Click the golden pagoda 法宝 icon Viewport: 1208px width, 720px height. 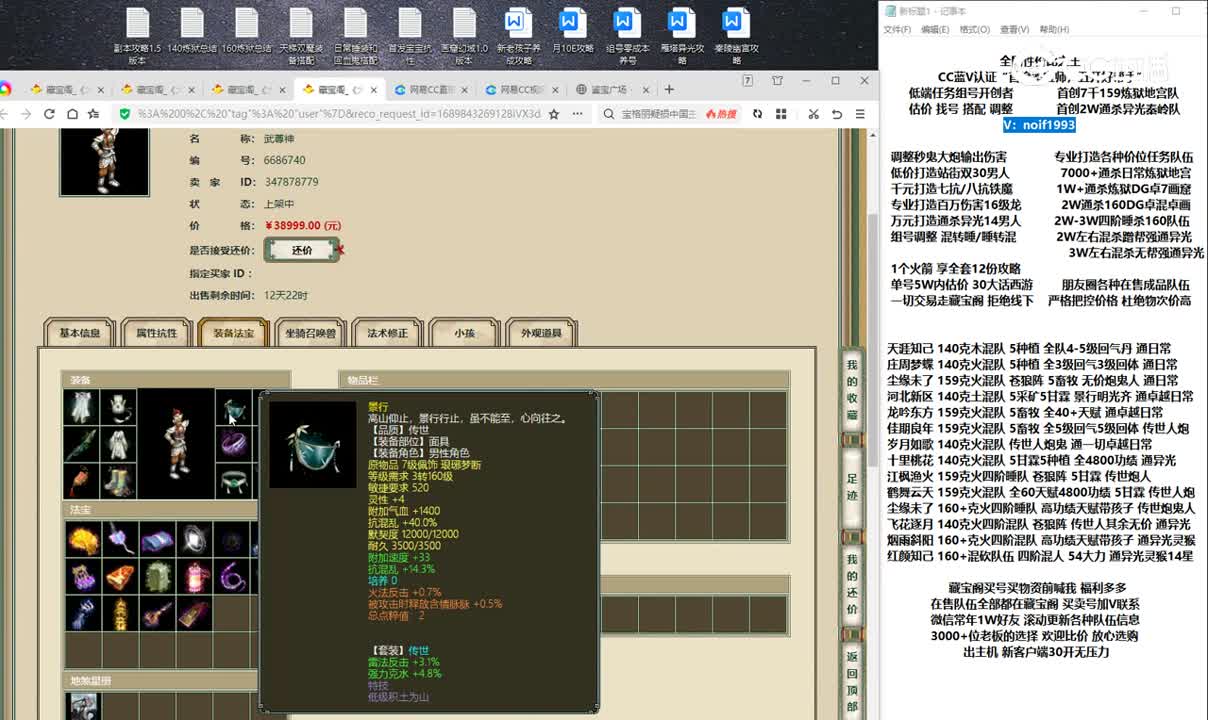click(120, 614)
